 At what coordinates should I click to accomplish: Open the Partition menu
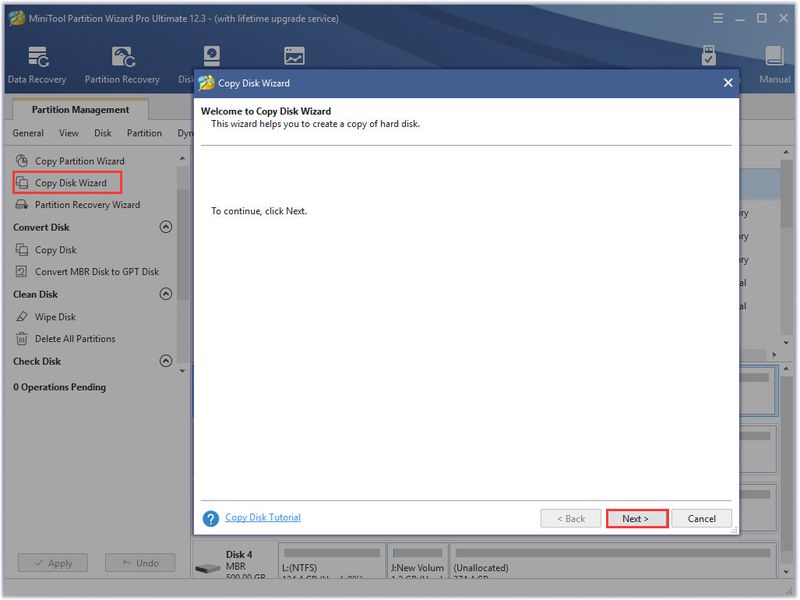(x=144, y=133)
